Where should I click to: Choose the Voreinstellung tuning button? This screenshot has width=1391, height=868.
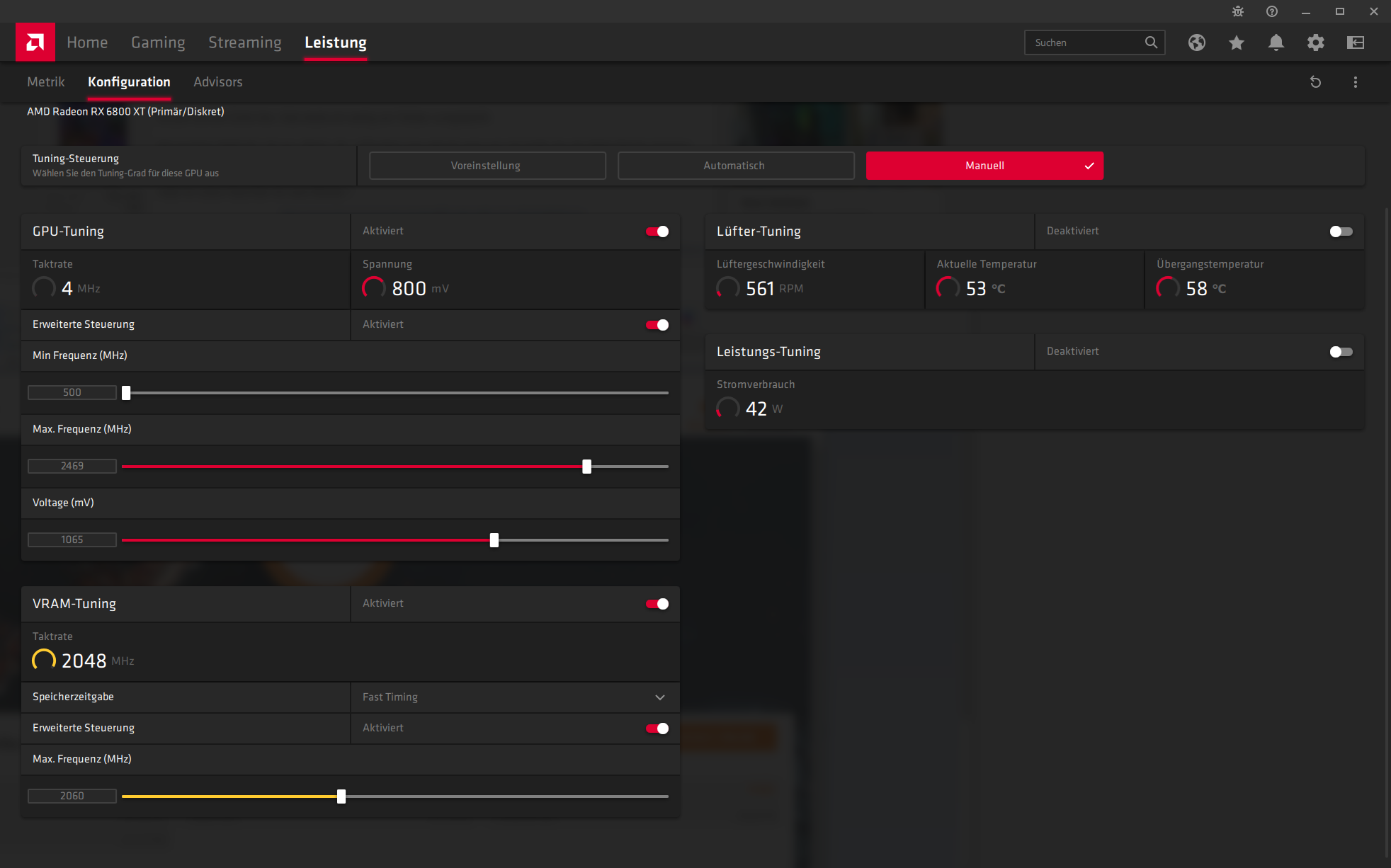click(x=487, y=166)
